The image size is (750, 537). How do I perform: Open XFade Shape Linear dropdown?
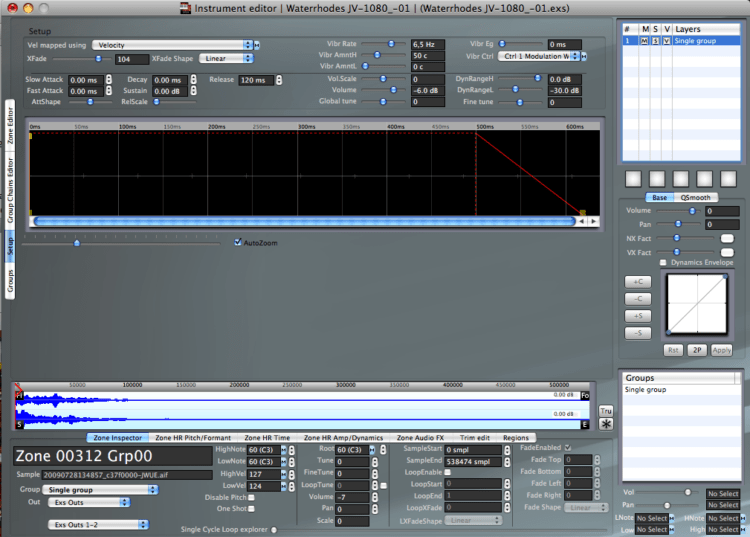point(226,58)
